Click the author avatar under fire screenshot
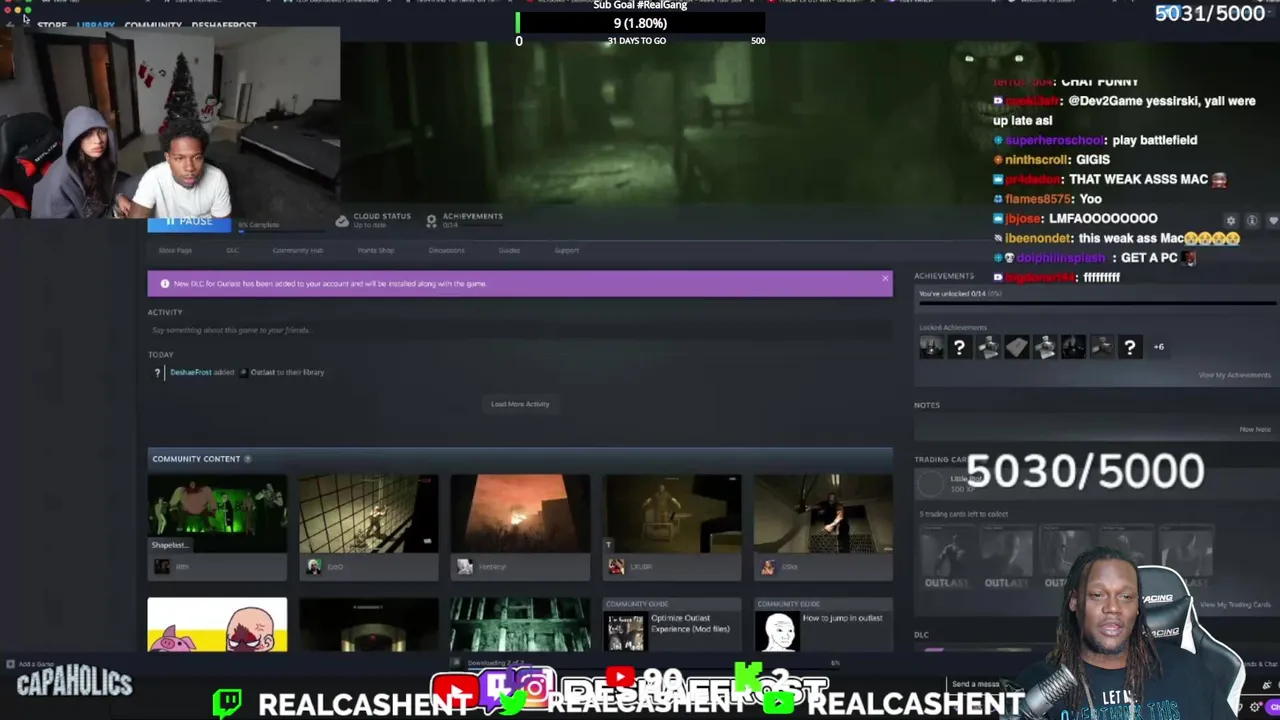Viewport: 1280px width, 720px height. point(465,567)
